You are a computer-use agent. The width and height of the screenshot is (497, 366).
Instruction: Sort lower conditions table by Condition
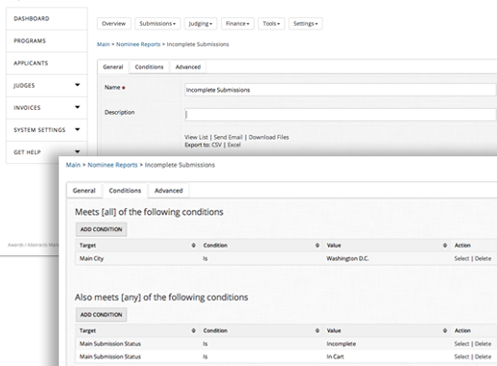click(x=317, y=331)
